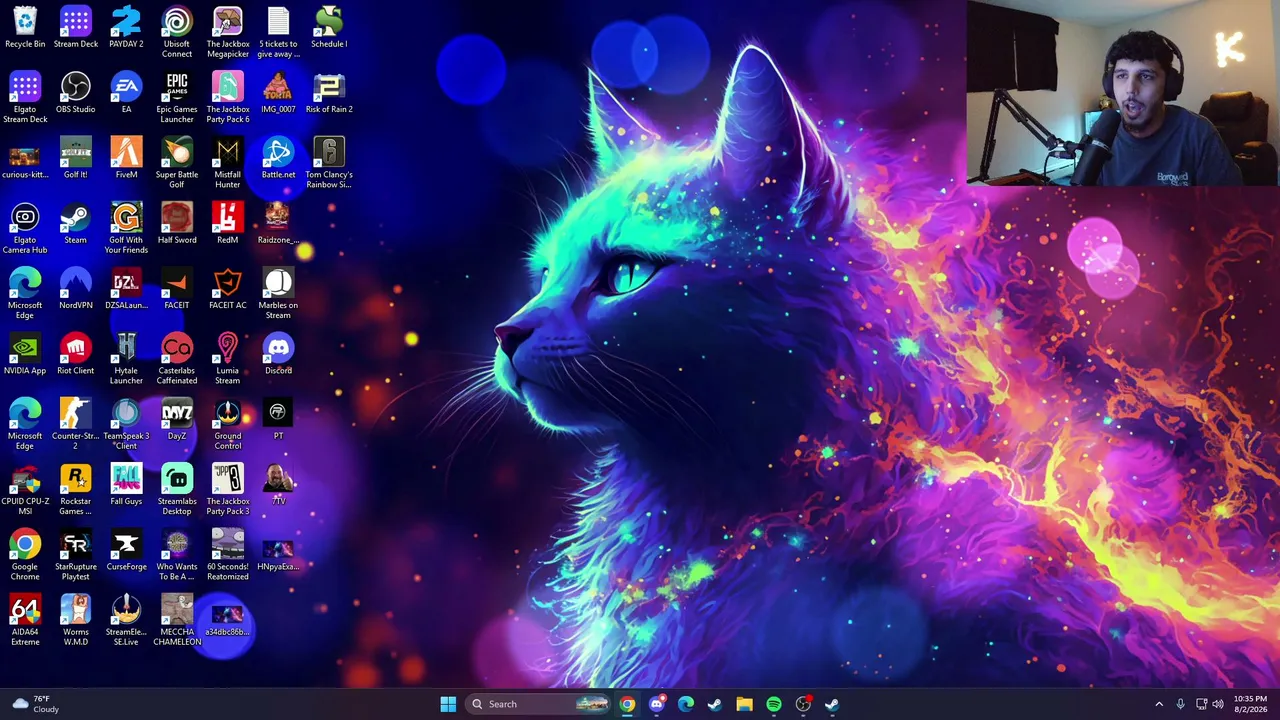The image size is (1280, 720).
Task: Open File Explorer from the taskbar
Action: pyautogui.click(x=744, y=704)
